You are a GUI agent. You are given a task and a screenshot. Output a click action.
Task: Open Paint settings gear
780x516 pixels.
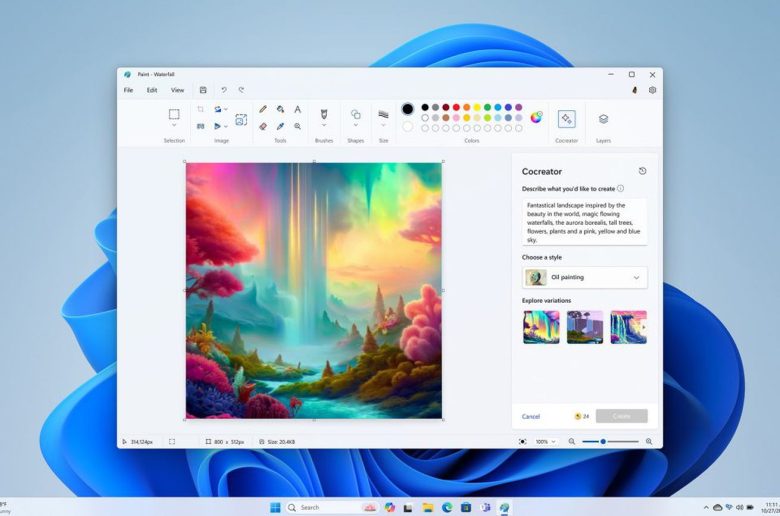(x=652, y=90)
